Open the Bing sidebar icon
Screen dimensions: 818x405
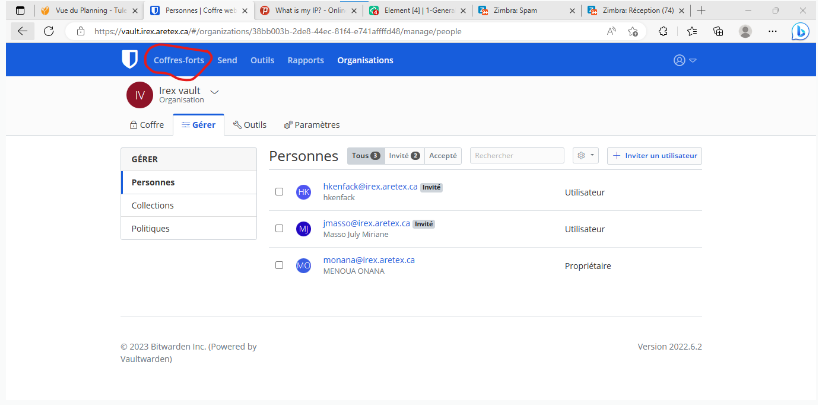800,31
